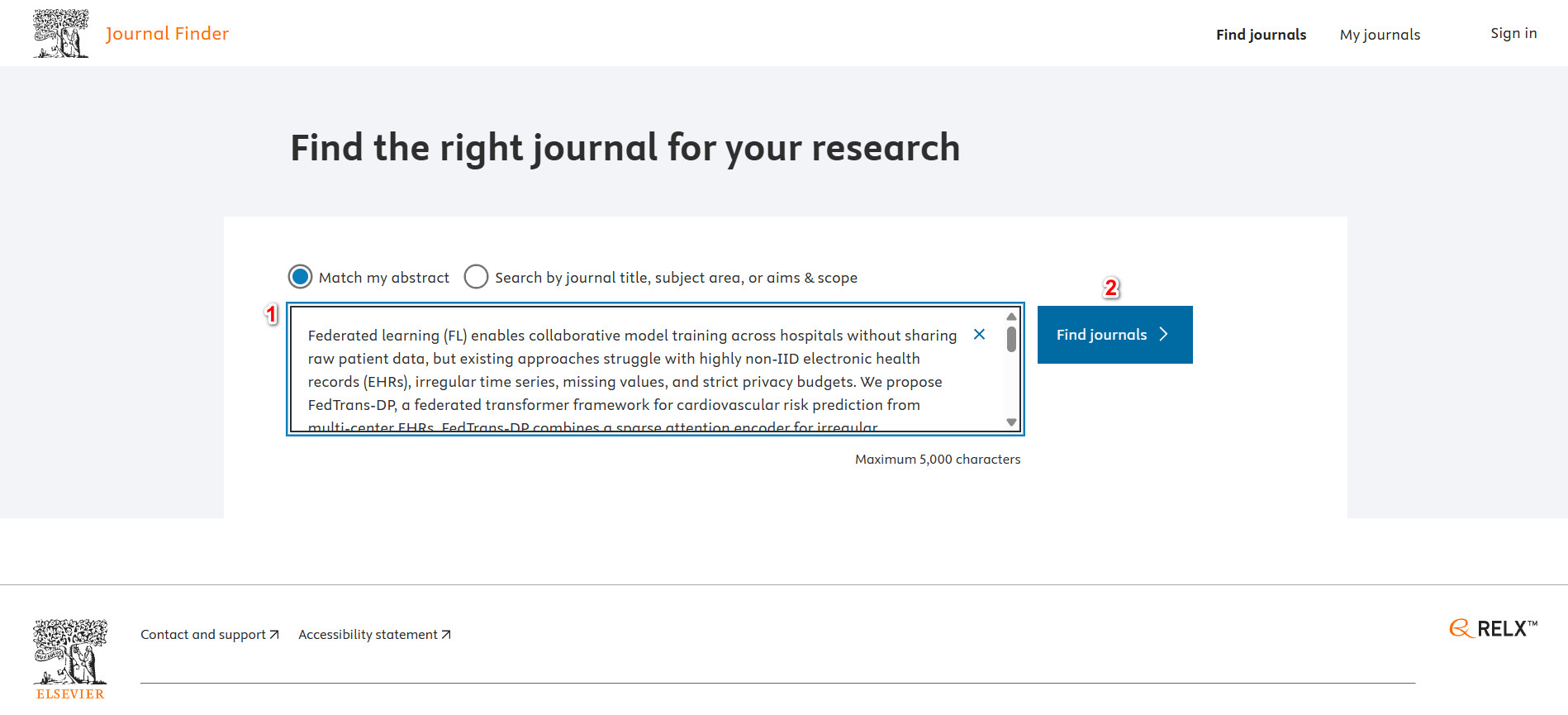This screenshot has height=715, width=1568.
Task: Clear the abstract with the X icon
Action: 979,335
